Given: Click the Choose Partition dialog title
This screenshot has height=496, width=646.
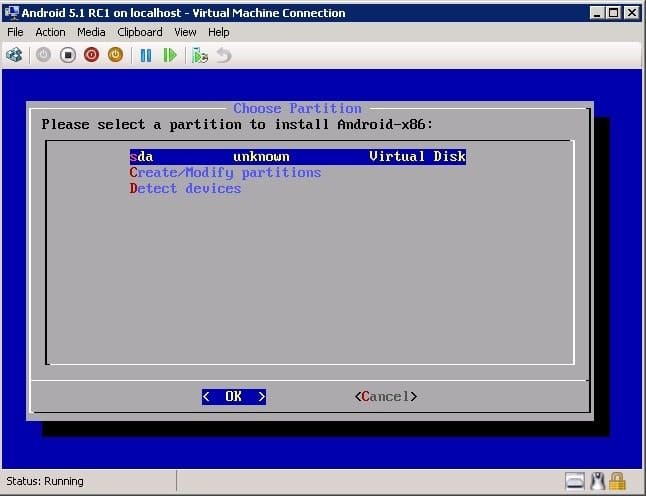Looking at the screenshot, I should click(x=297, y=108).
